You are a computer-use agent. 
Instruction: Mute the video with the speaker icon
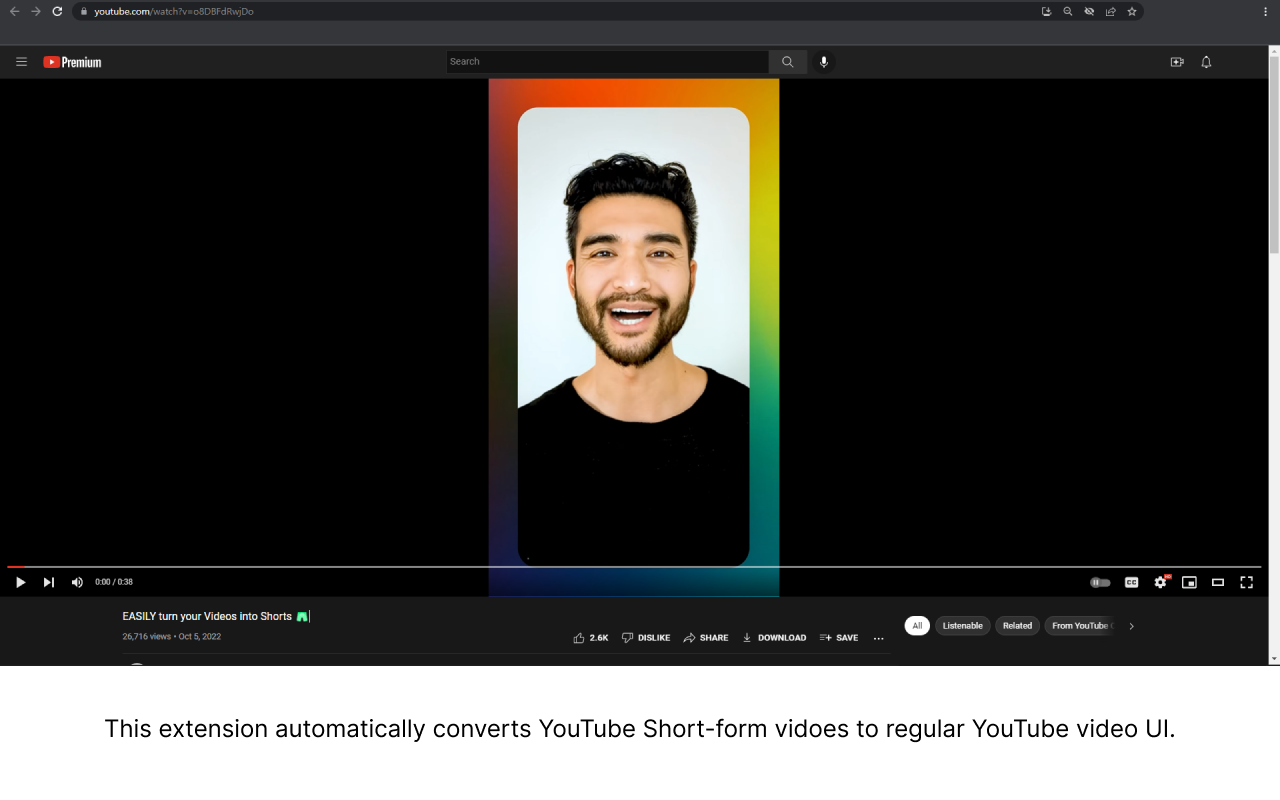tap(77, 582)
